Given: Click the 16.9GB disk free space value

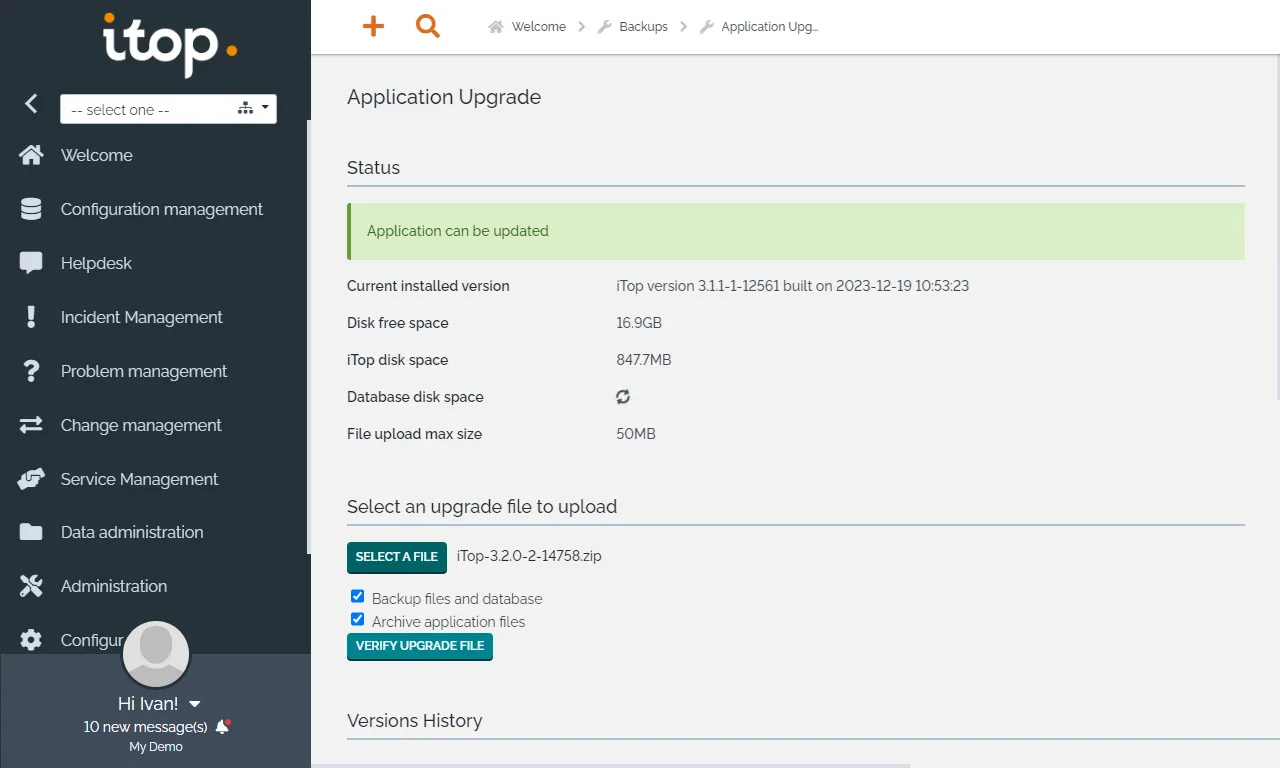Looking at the screenshot, I should click(x=639, y=323).
